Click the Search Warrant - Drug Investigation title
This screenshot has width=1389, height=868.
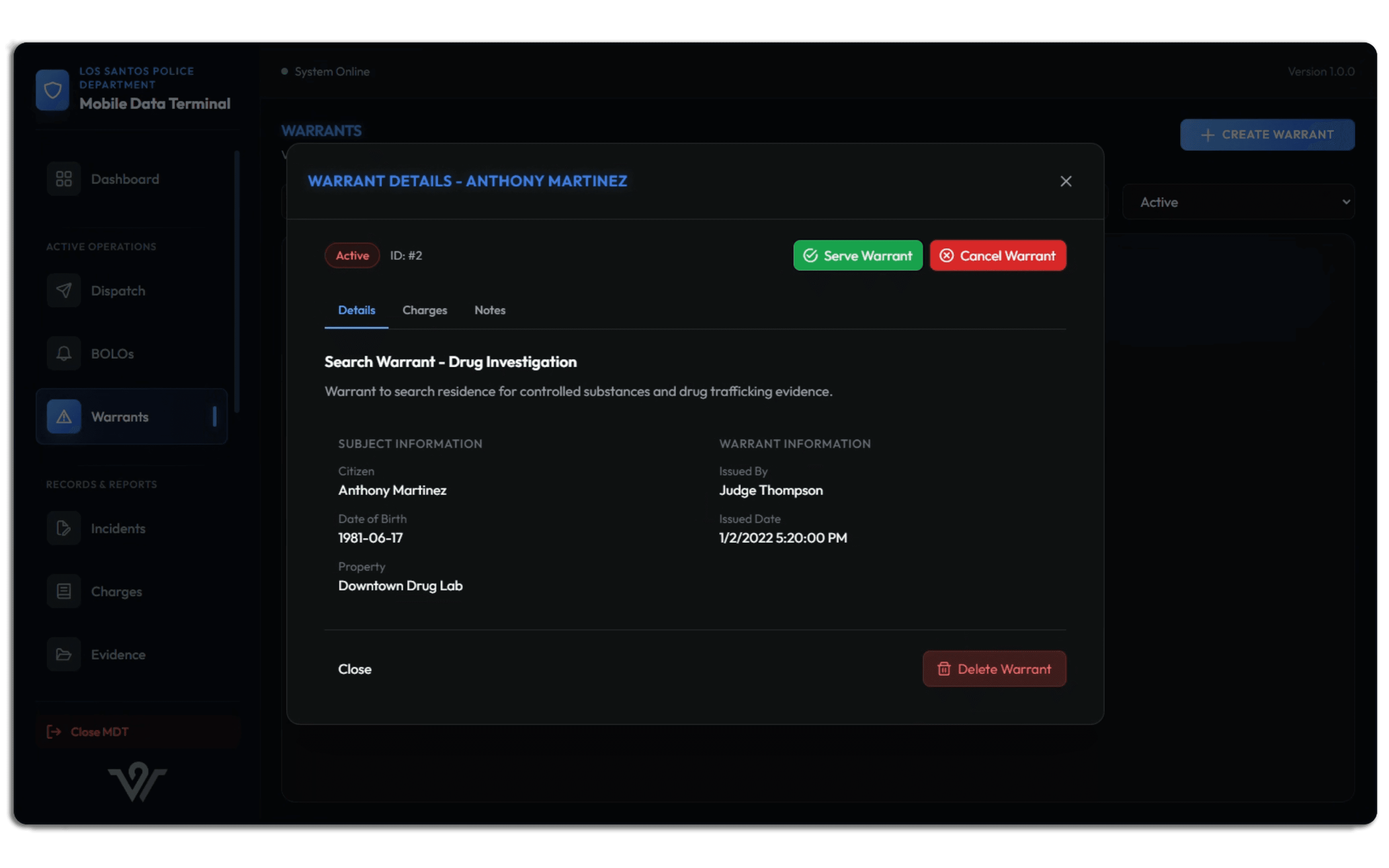tap(451, 362)
